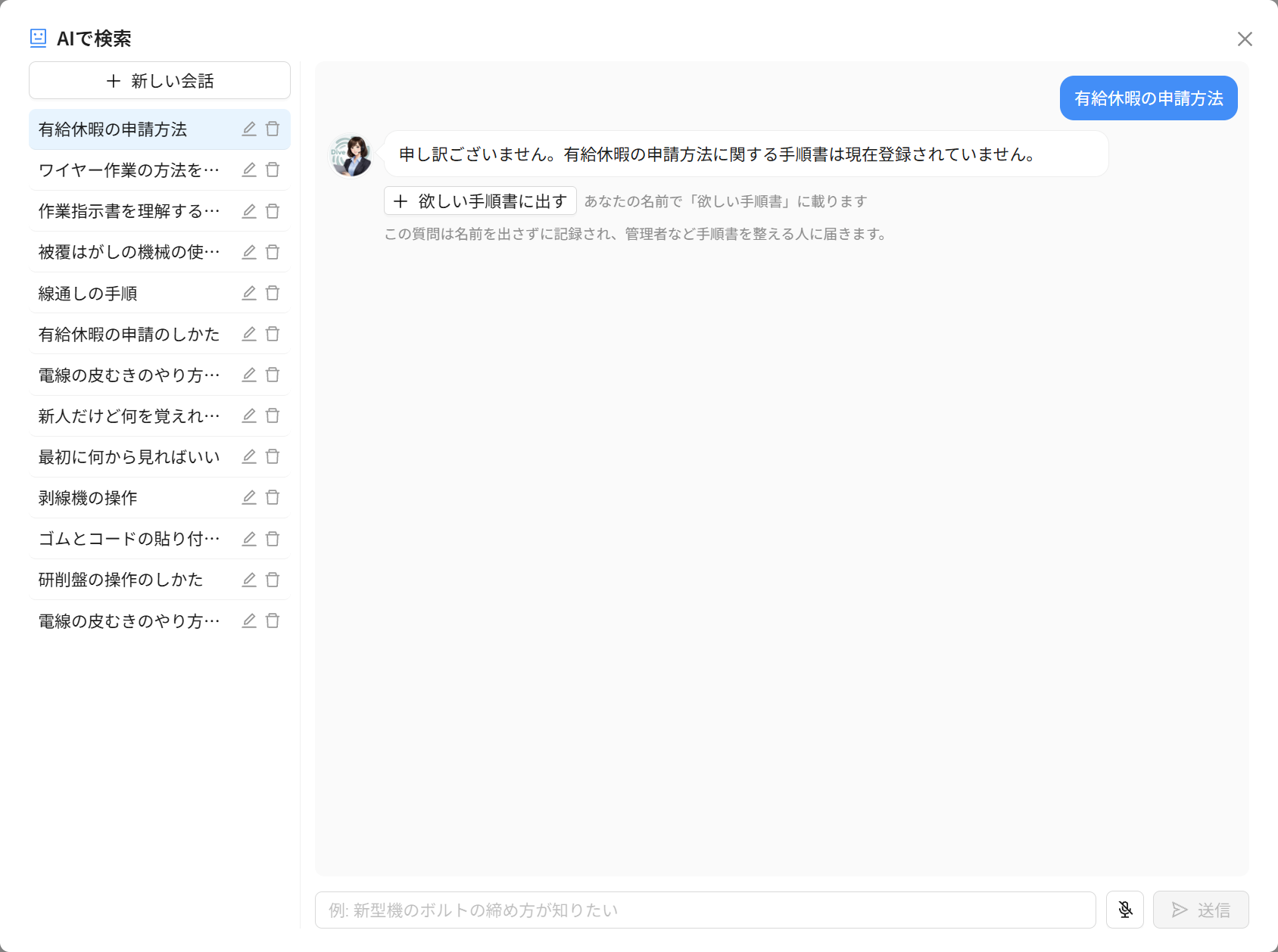Rename the 線通しの手順 conversation
The image size is (1278, 952).
[249, 293]
